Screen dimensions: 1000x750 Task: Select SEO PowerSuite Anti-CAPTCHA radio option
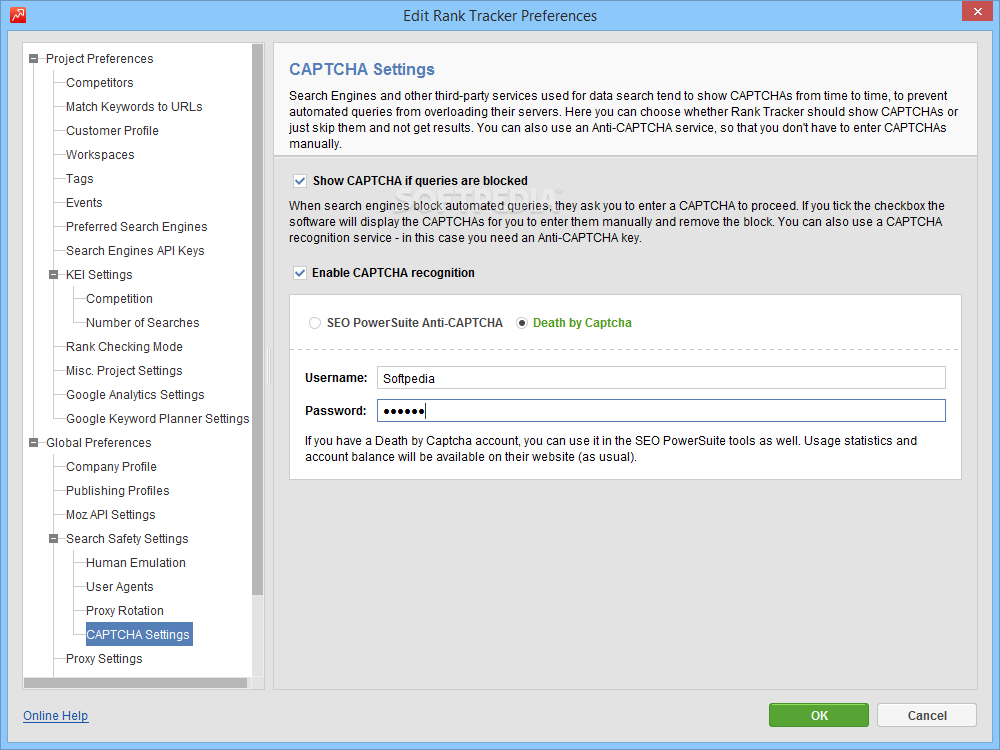coord(314,323)
